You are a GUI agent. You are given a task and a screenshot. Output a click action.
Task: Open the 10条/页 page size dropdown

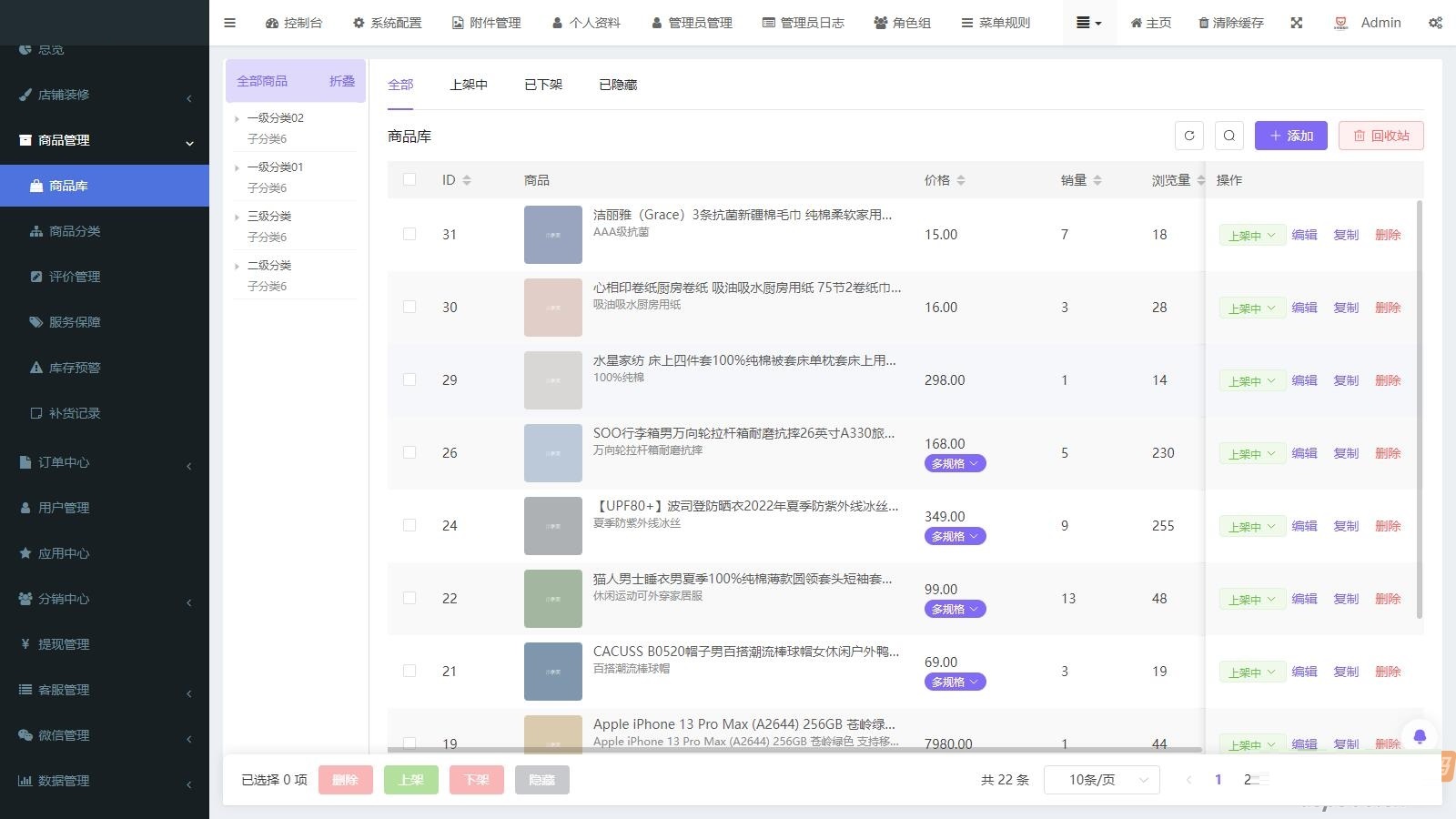[1101, 780]
